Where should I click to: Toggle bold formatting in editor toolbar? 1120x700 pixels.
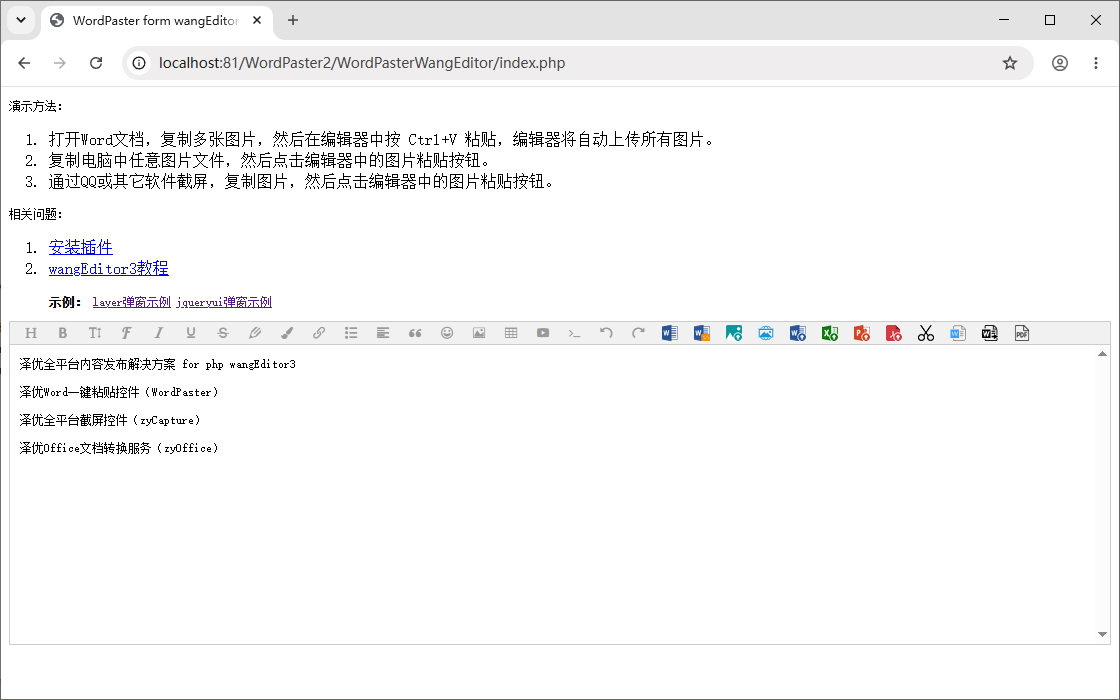pos(63,333)
